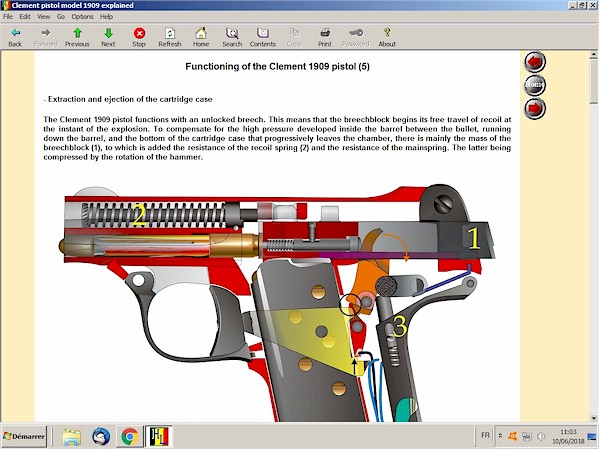
Task: Open the Search tool
Action: pos(232,38)
